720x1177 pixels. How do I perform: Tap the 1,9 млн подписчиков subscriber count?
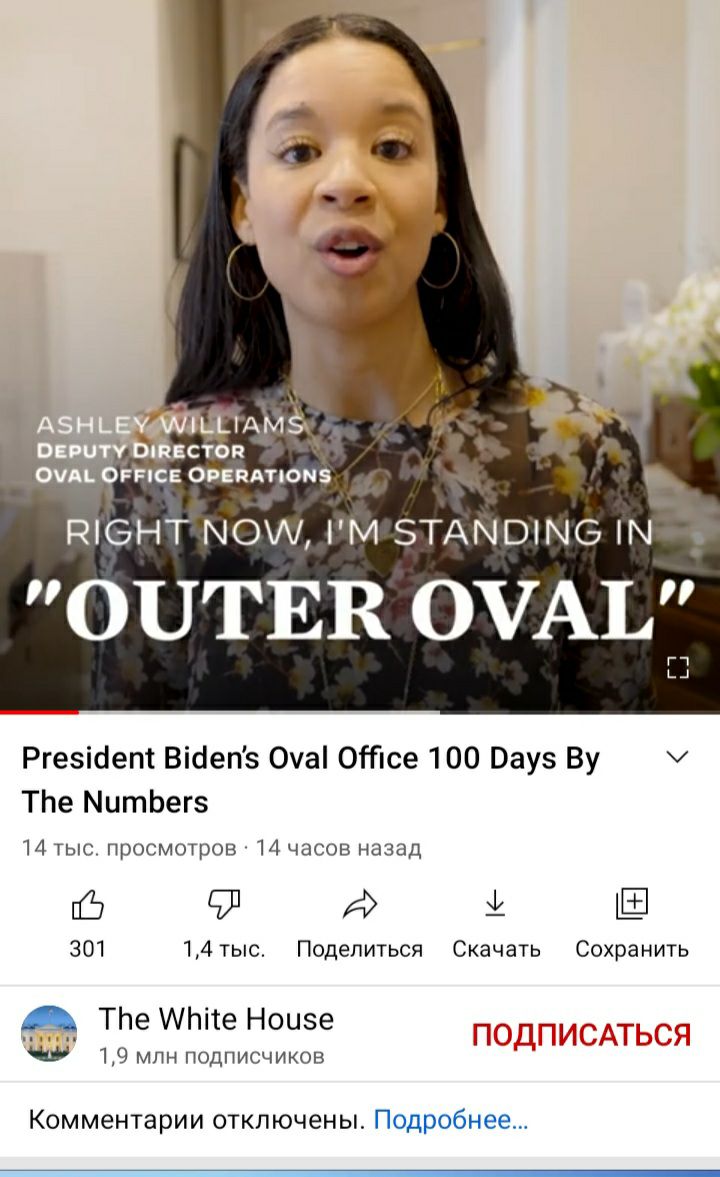tap(212, 1056)
